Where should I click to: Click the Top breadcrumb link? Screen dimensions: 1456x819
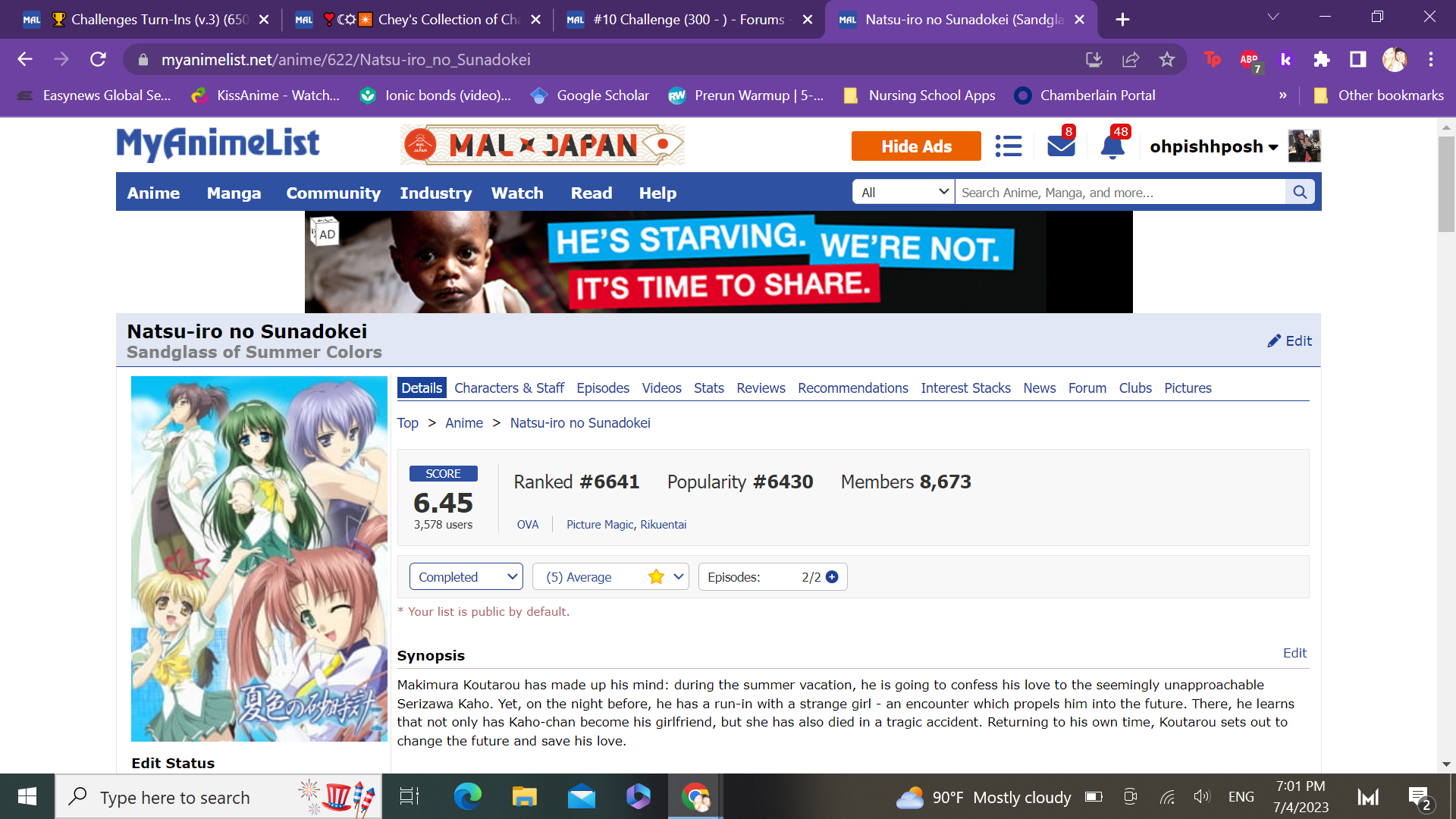[407, 422]
